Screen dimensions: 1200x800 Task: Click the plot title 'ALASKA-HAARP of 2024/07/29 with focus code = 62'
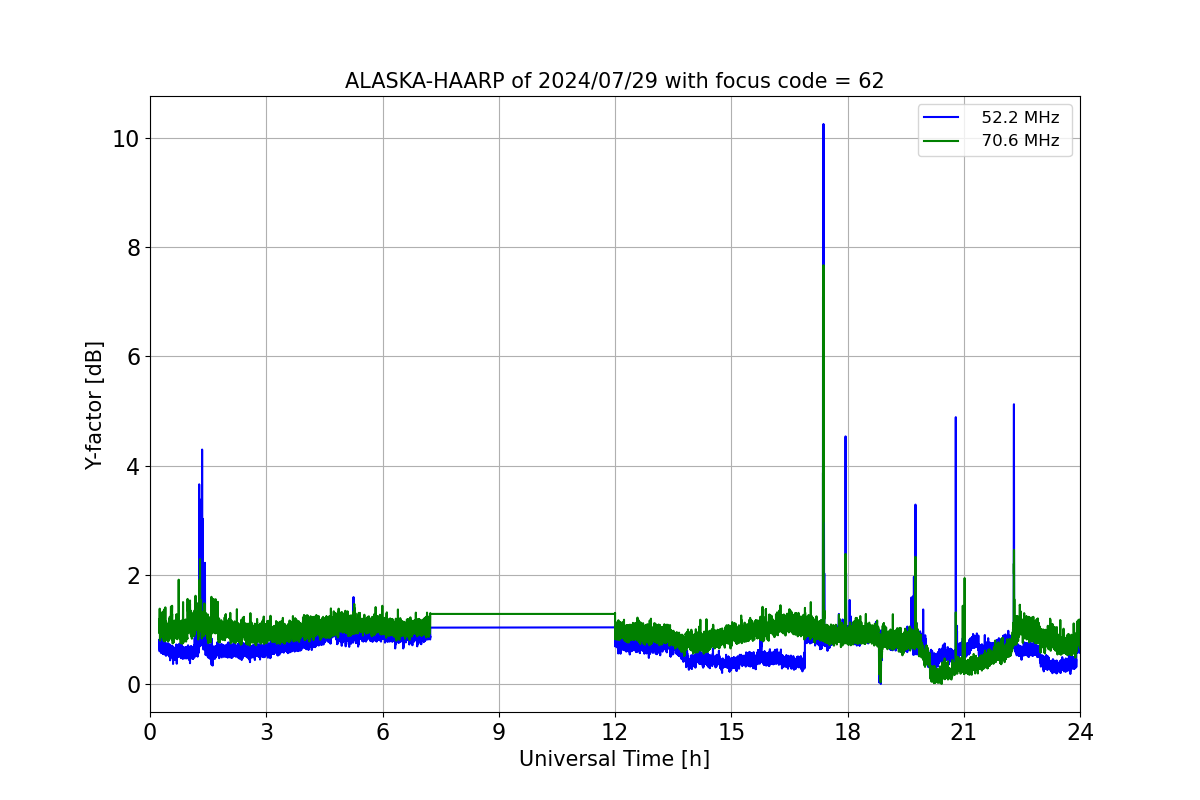coord(614,81)
